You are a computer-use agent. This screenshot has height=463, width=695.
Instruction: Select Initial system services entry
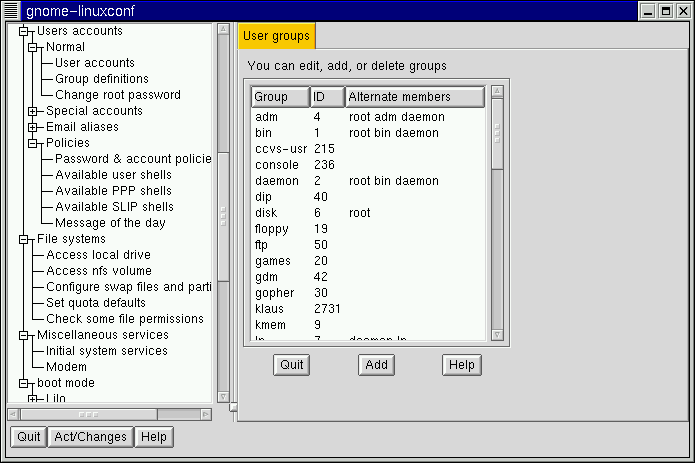(106, 351)
